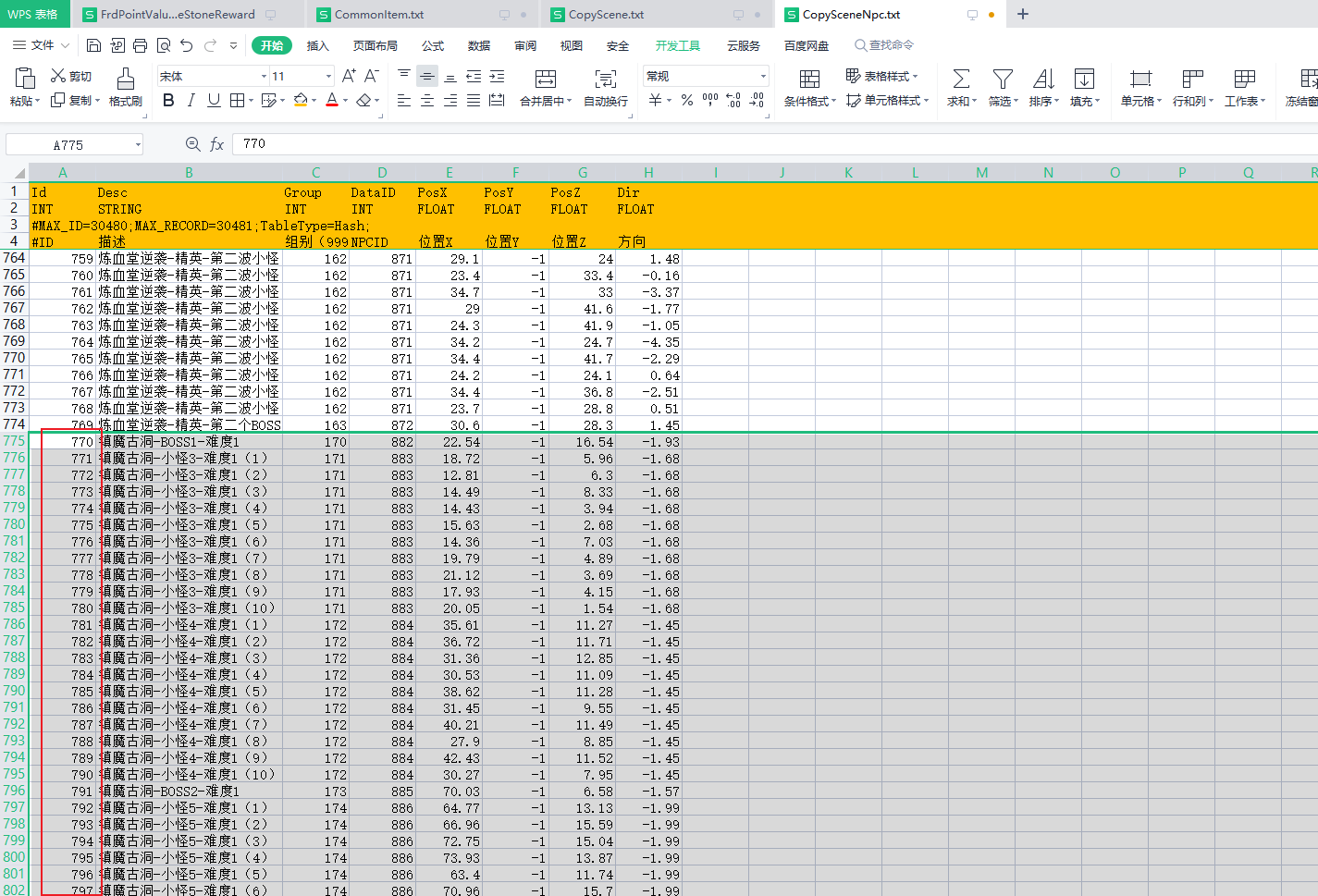Click Cell Style (单元格样式) button

(x=888, y=100)
